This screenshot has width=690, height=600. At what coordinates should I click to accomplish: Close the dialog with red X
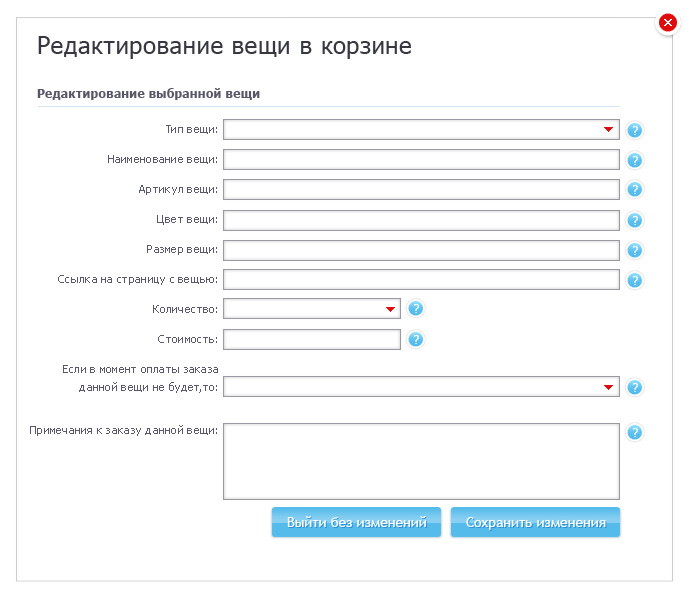click(668, 24)
